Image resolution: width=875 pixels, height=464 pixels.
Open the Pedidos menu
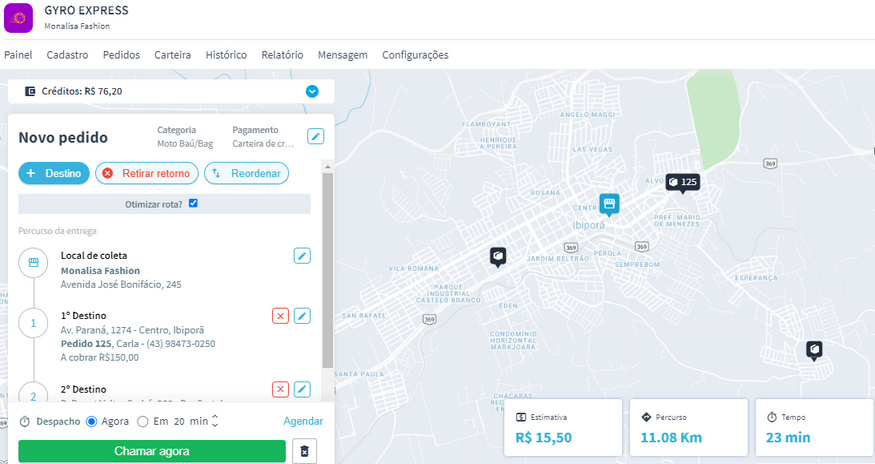(x=121, y=55)
